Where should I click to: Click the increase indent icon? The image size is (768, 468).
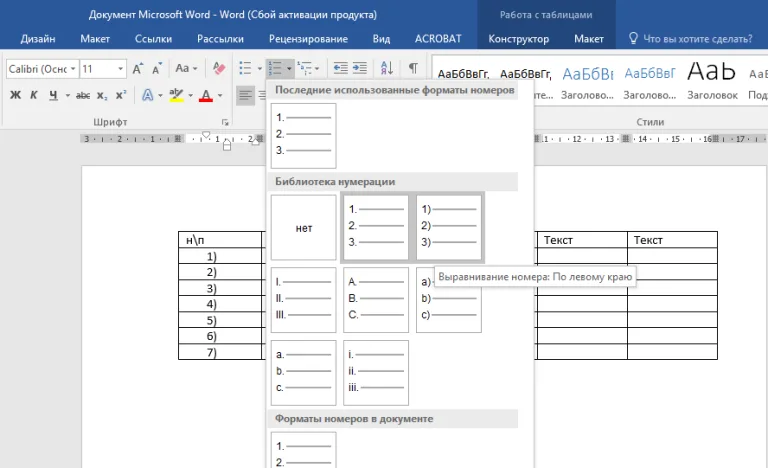click(x=360, y=68)
